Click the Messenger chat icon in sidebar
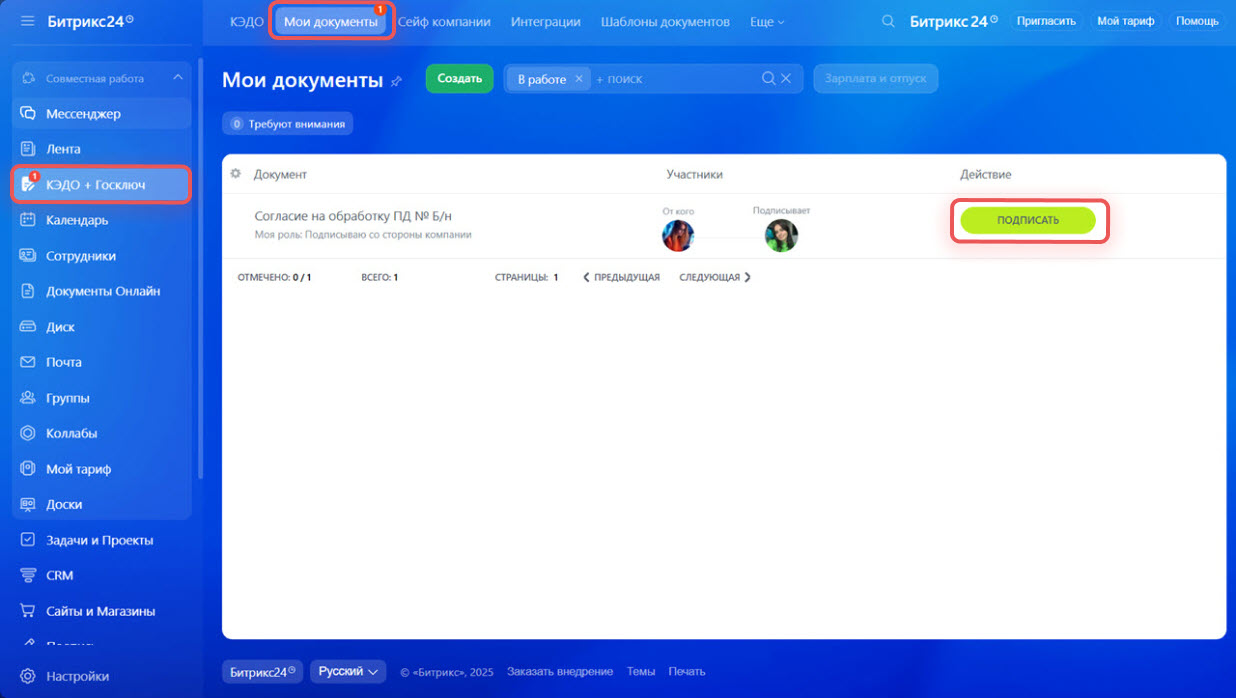This screenshot has width=1236, height=698. [x=28, y=114]
